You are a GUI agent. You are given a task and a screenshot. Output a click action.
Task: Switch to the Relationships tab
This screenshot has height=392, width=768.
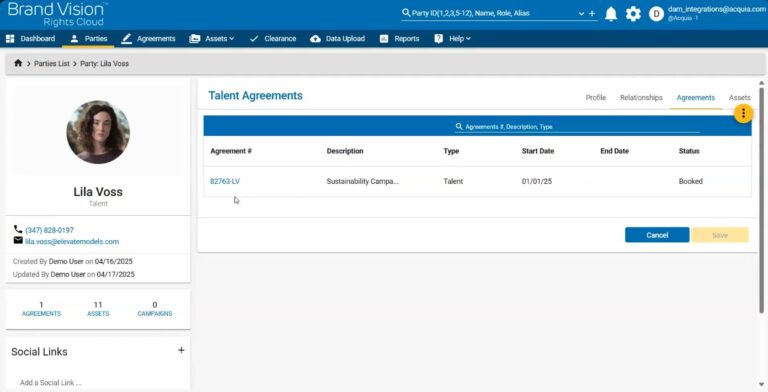pyautogui.click(x=641, y=98)
